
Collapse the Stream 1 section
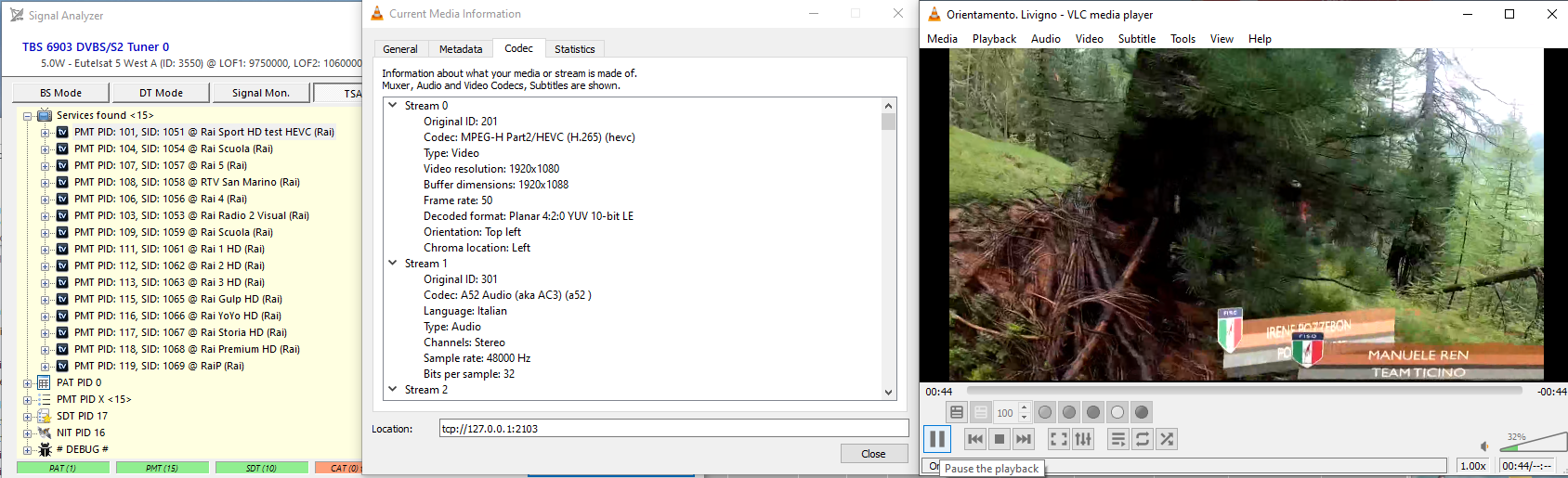pyautogui.click(x=393, y=264)
